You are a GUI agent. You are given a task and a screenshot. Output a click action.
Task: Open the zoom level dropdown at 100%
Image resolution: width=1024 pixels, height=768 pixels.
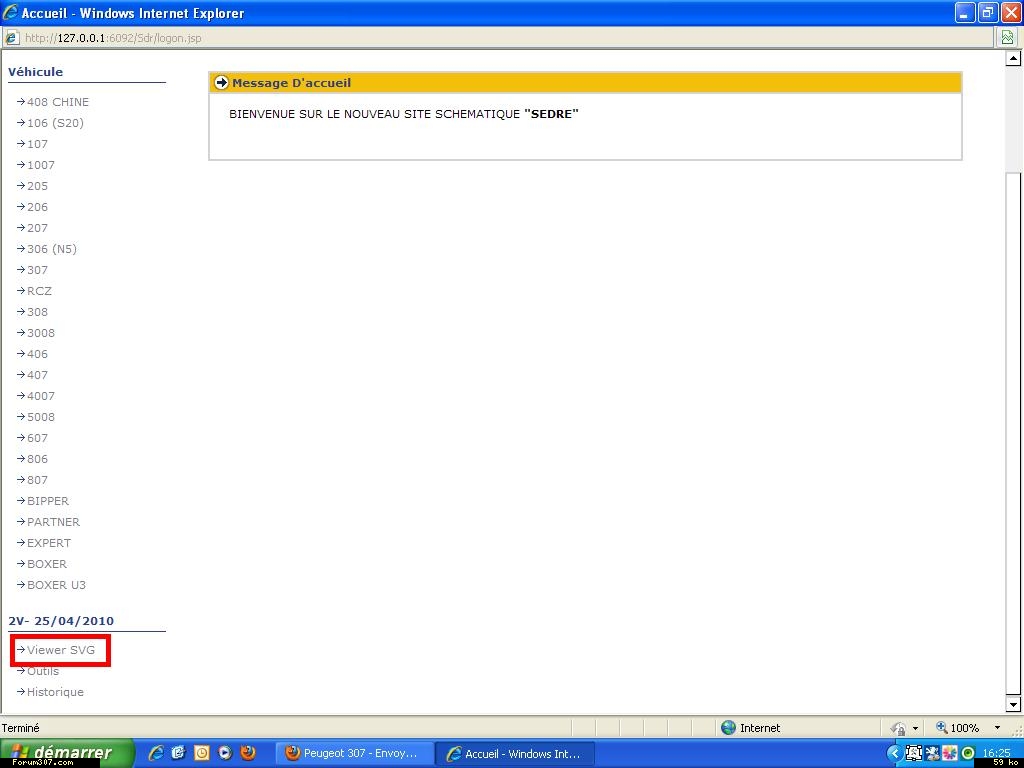(x=997, y=728)
